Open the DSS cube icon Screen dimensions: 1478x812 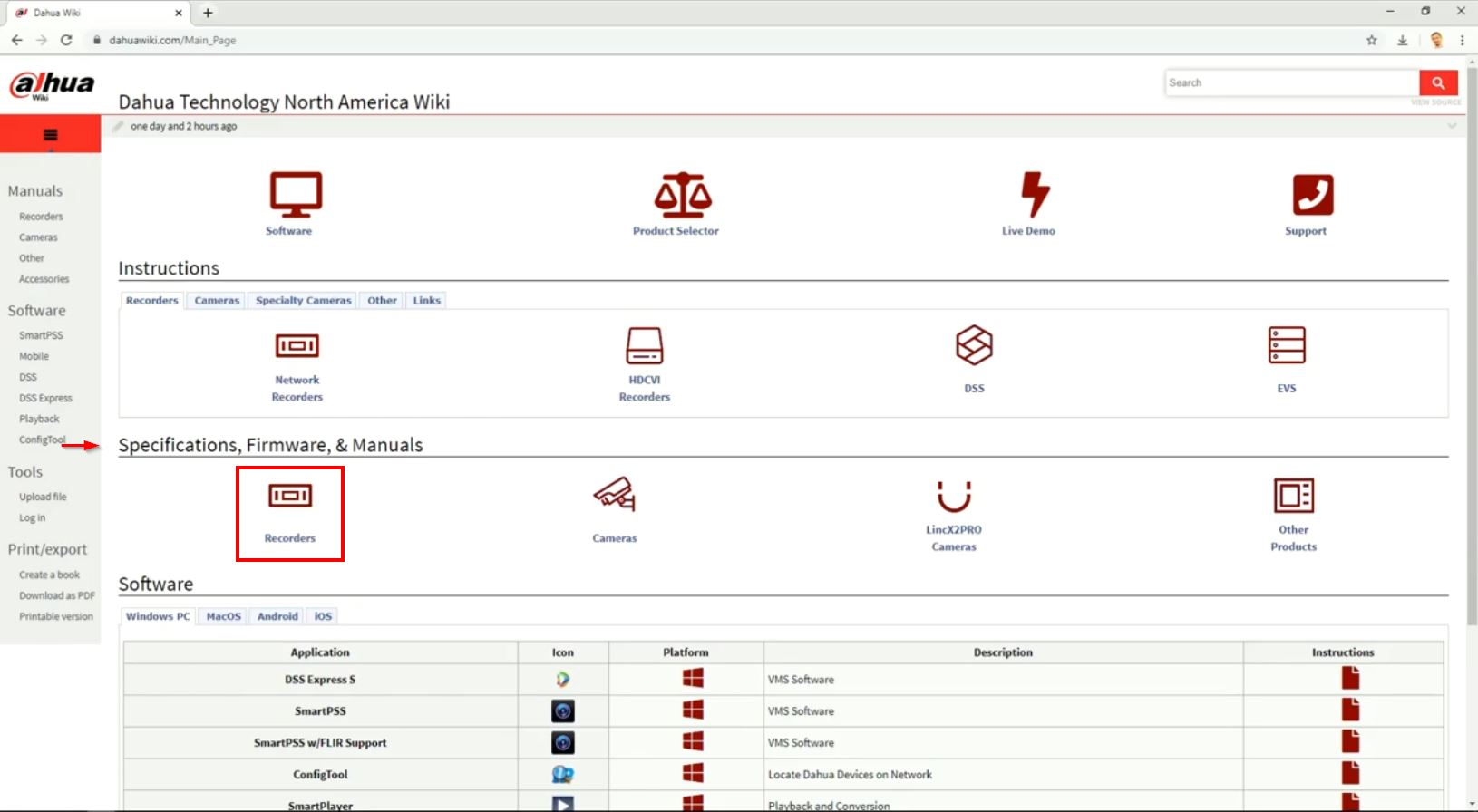974,345
